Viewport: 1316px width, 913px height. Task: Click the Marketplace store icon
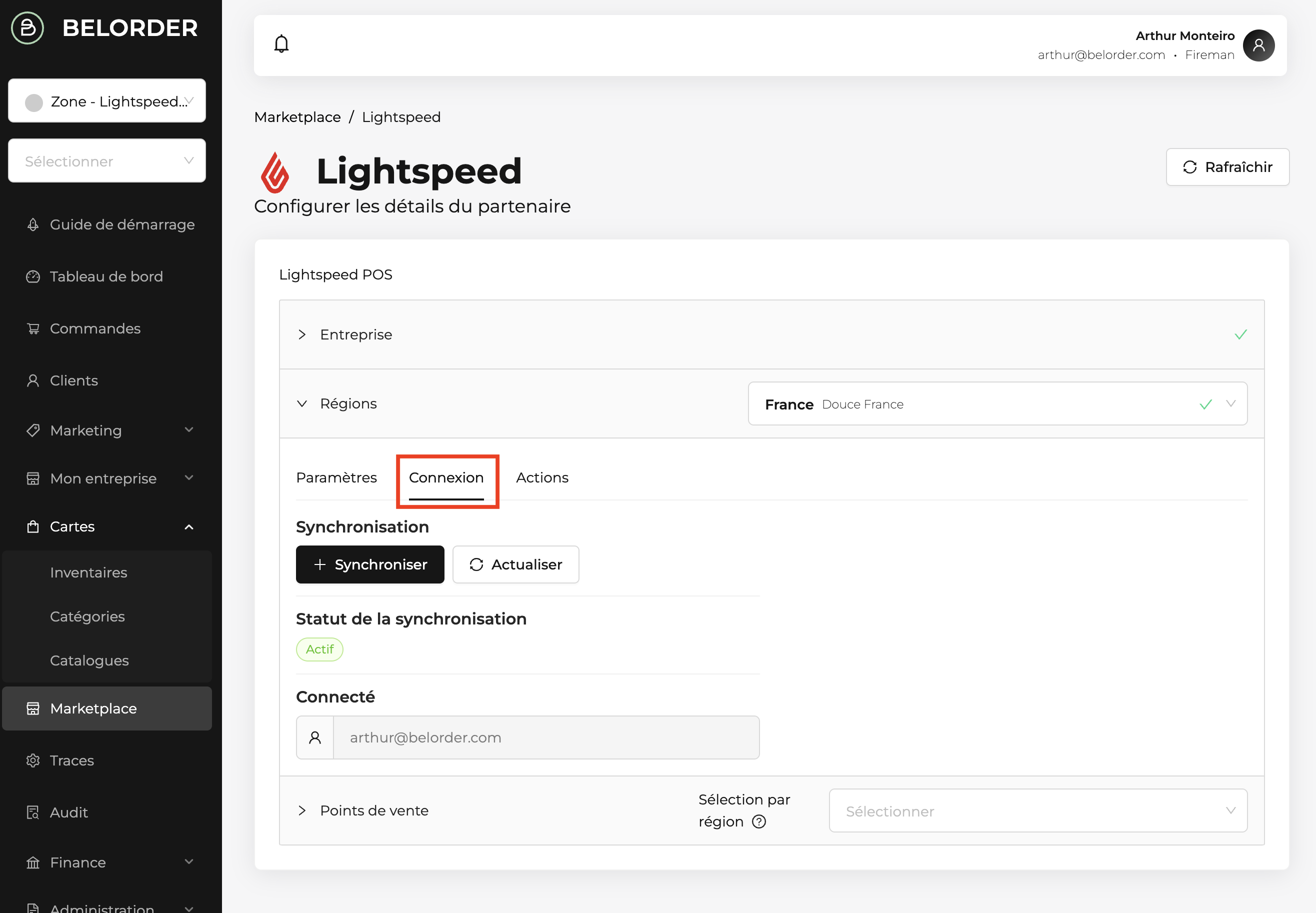pos(33,709)
